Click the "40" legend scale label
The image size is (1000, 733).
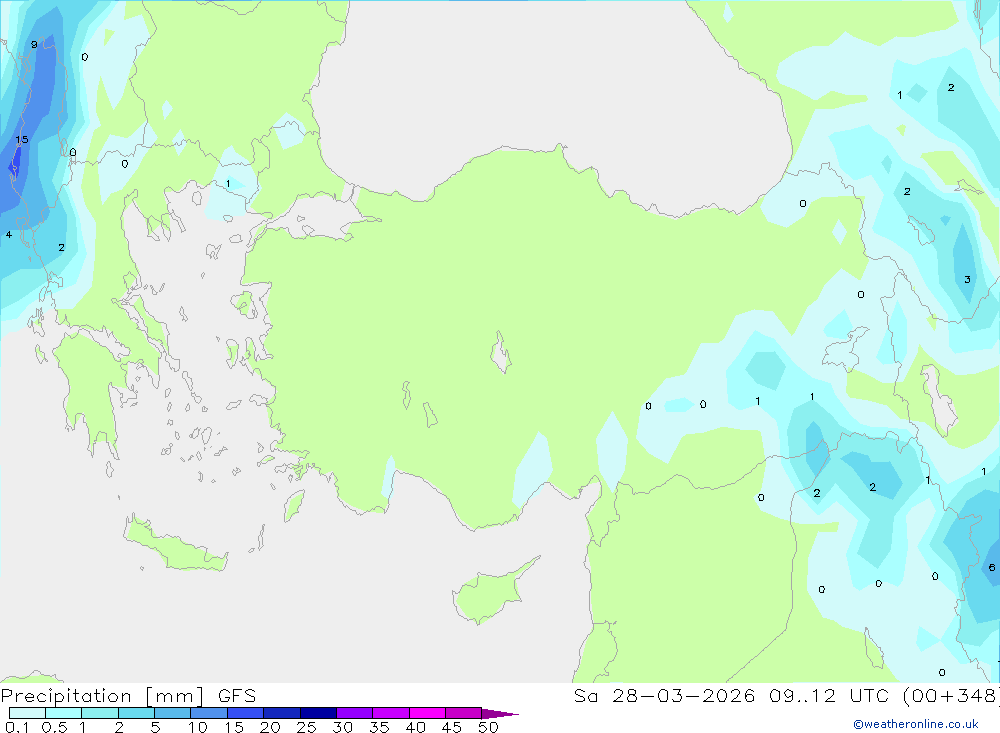pos(416,727)
